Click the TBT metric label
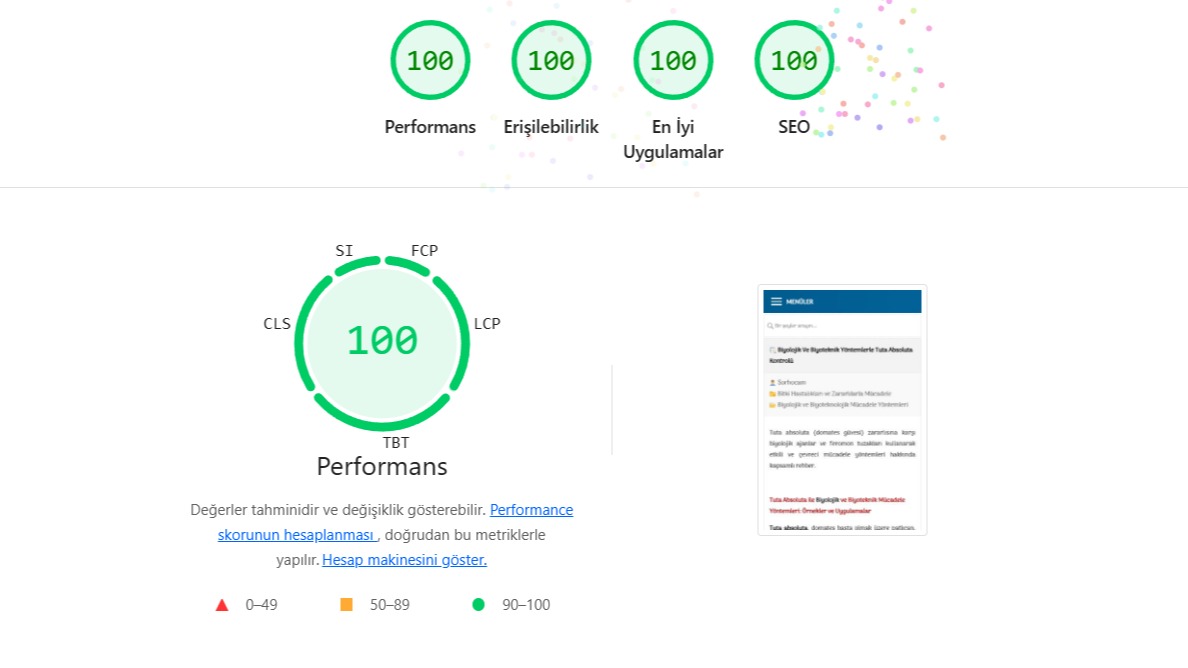 pos(396,442)
